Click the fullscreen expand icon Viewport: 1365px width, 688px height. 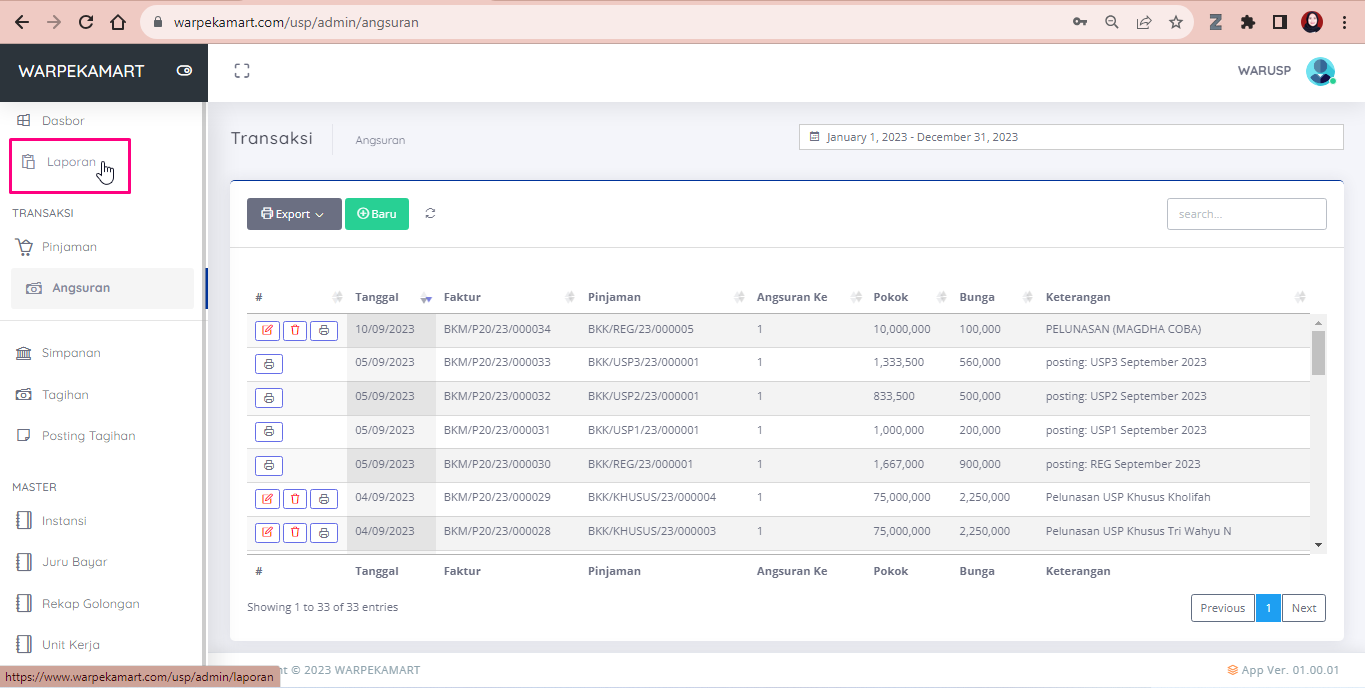(x=241, y=71)
